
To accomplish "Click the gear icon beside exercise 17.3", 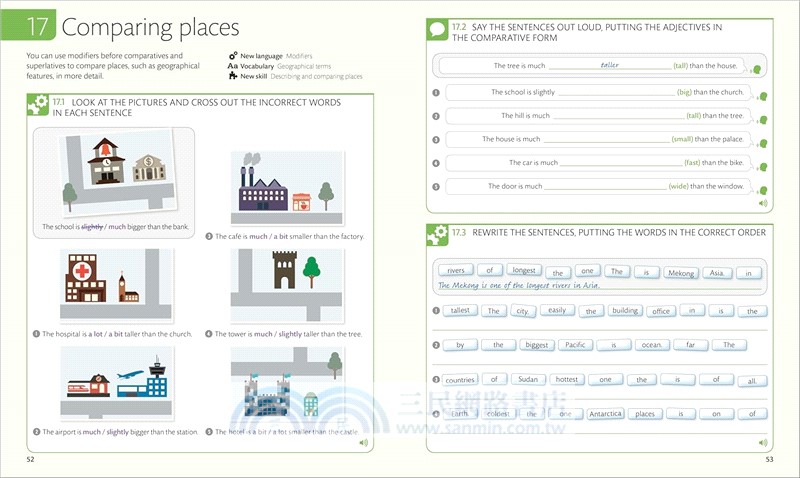I will coord(438,236).
